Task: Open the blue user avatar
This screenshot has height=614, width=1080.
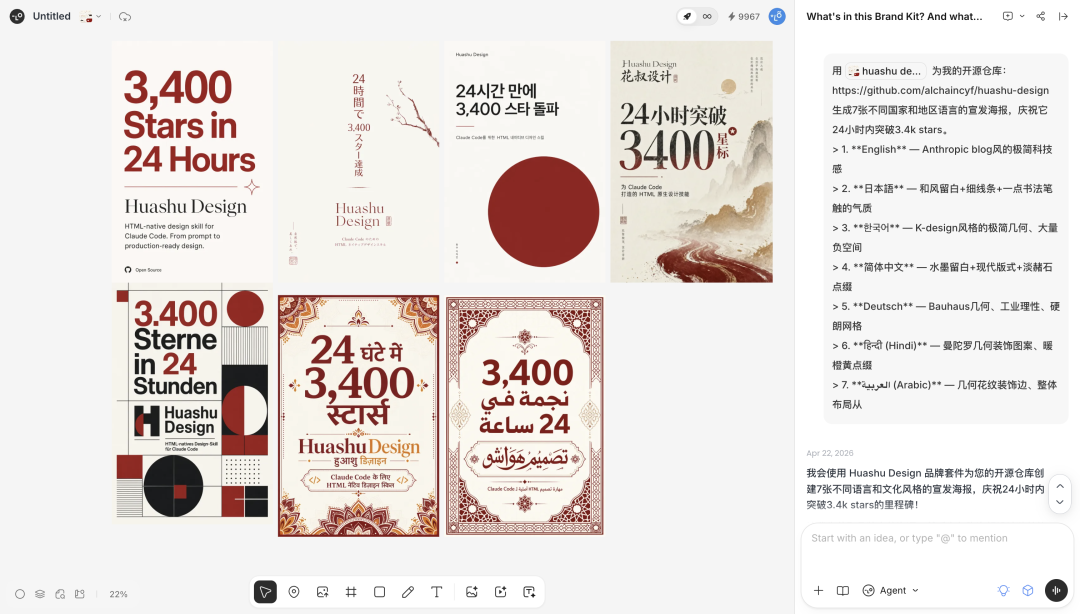Action: pyautogui.click(x=777, y=17)
